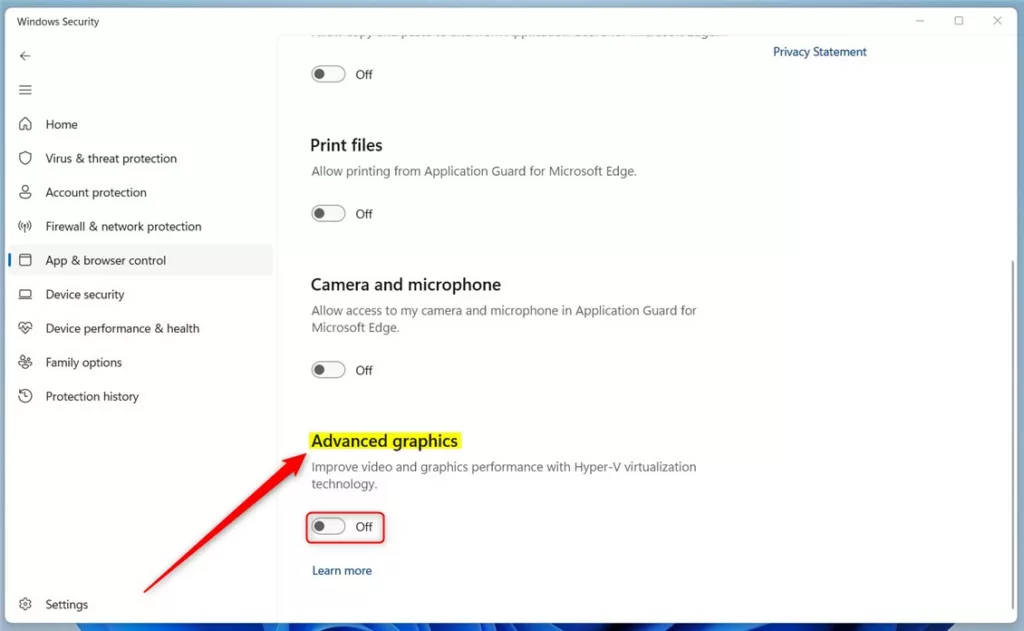
Task: Click the Device performance & health heart icon
Action: point(25,328)
